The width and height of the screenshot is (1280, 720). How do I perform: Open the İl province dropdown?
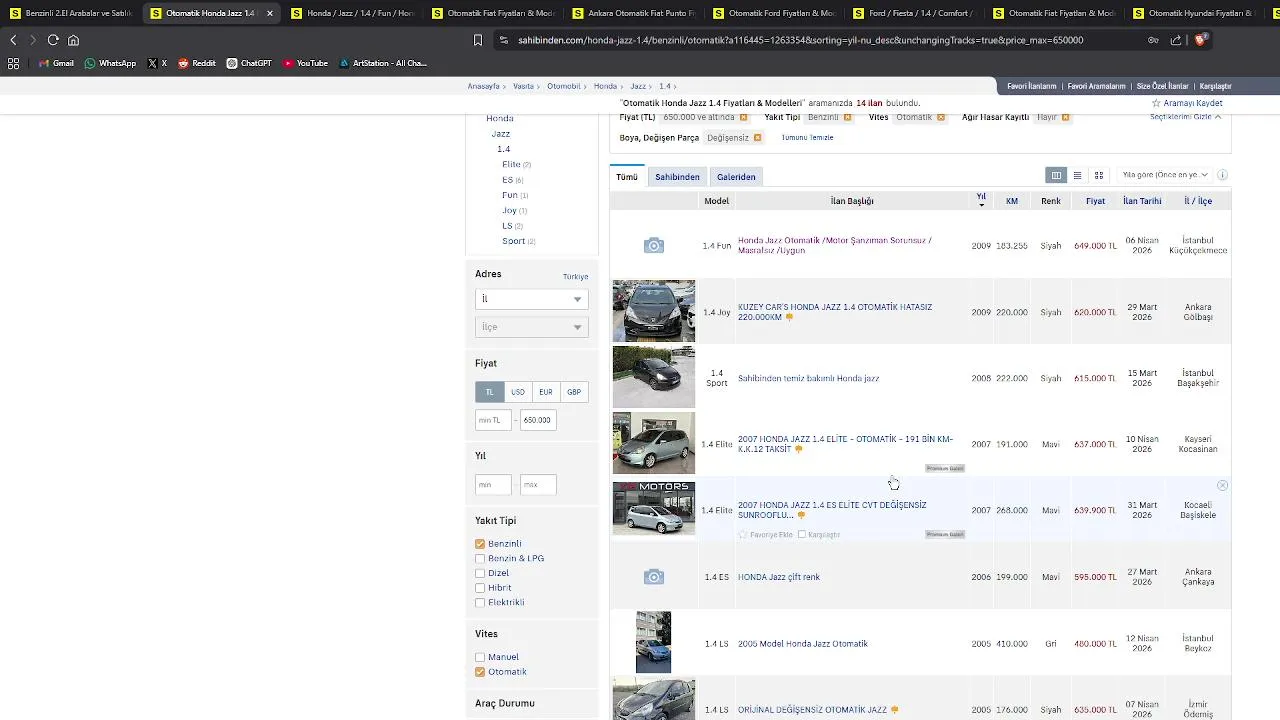[x=531, y=299]
